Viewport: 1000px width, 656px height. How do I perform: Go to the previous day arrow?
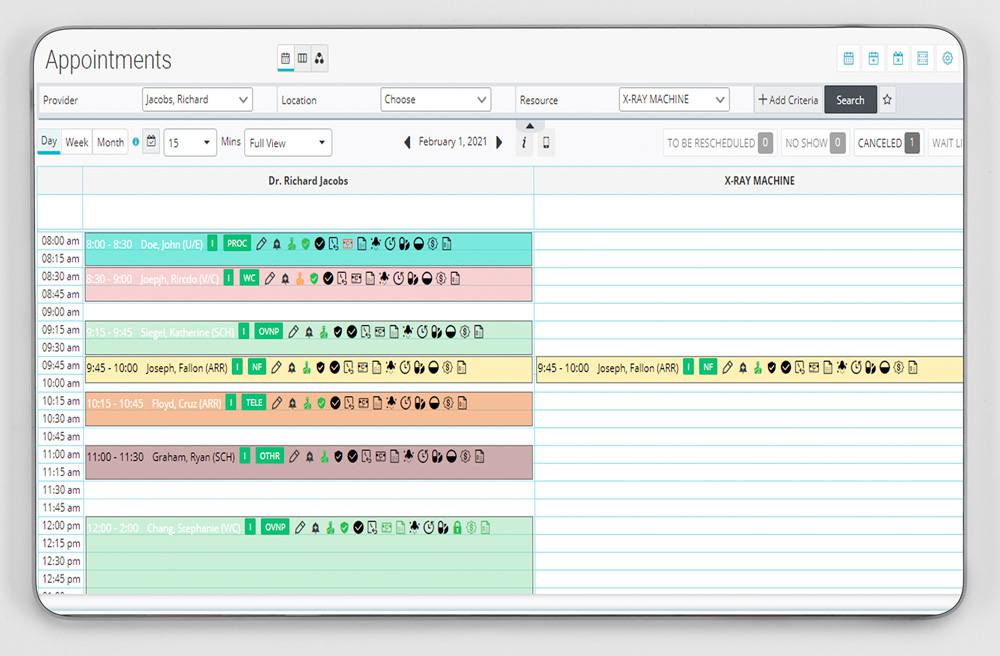pos(408,142)
